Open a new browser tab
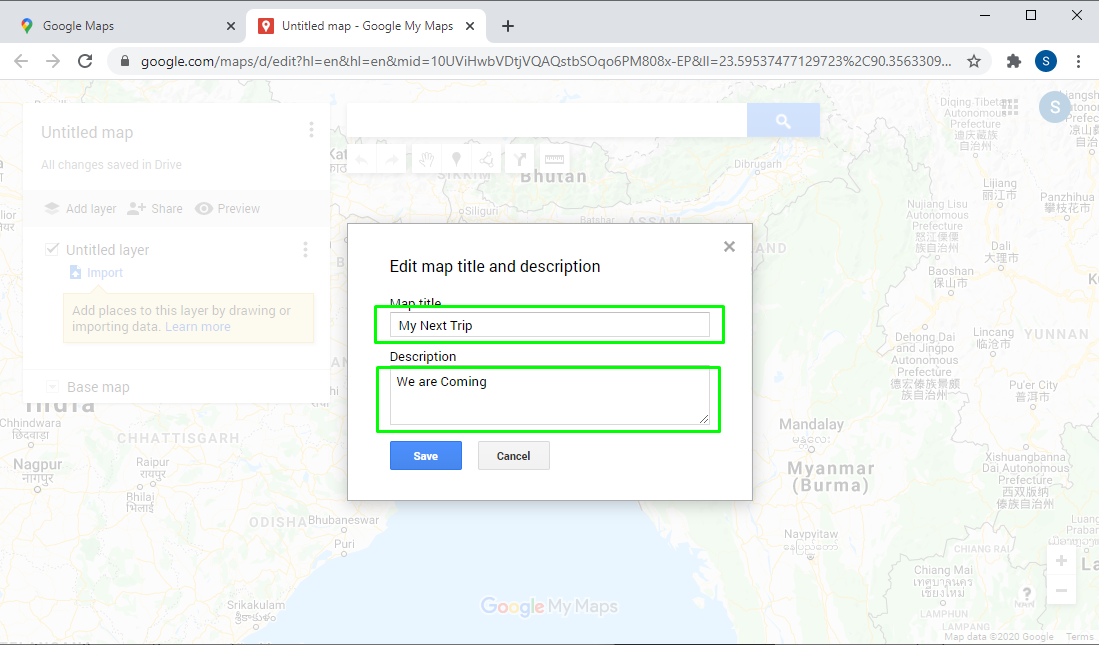 click(x=508, y=26)
